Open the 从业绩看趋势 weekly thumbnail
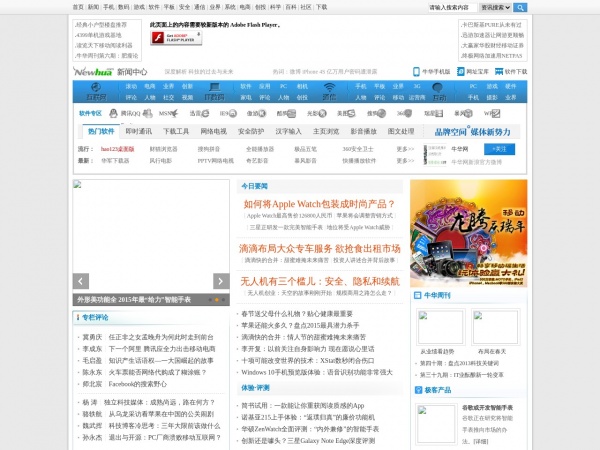Viewport: 600px width, 450px height. point(441,327)
